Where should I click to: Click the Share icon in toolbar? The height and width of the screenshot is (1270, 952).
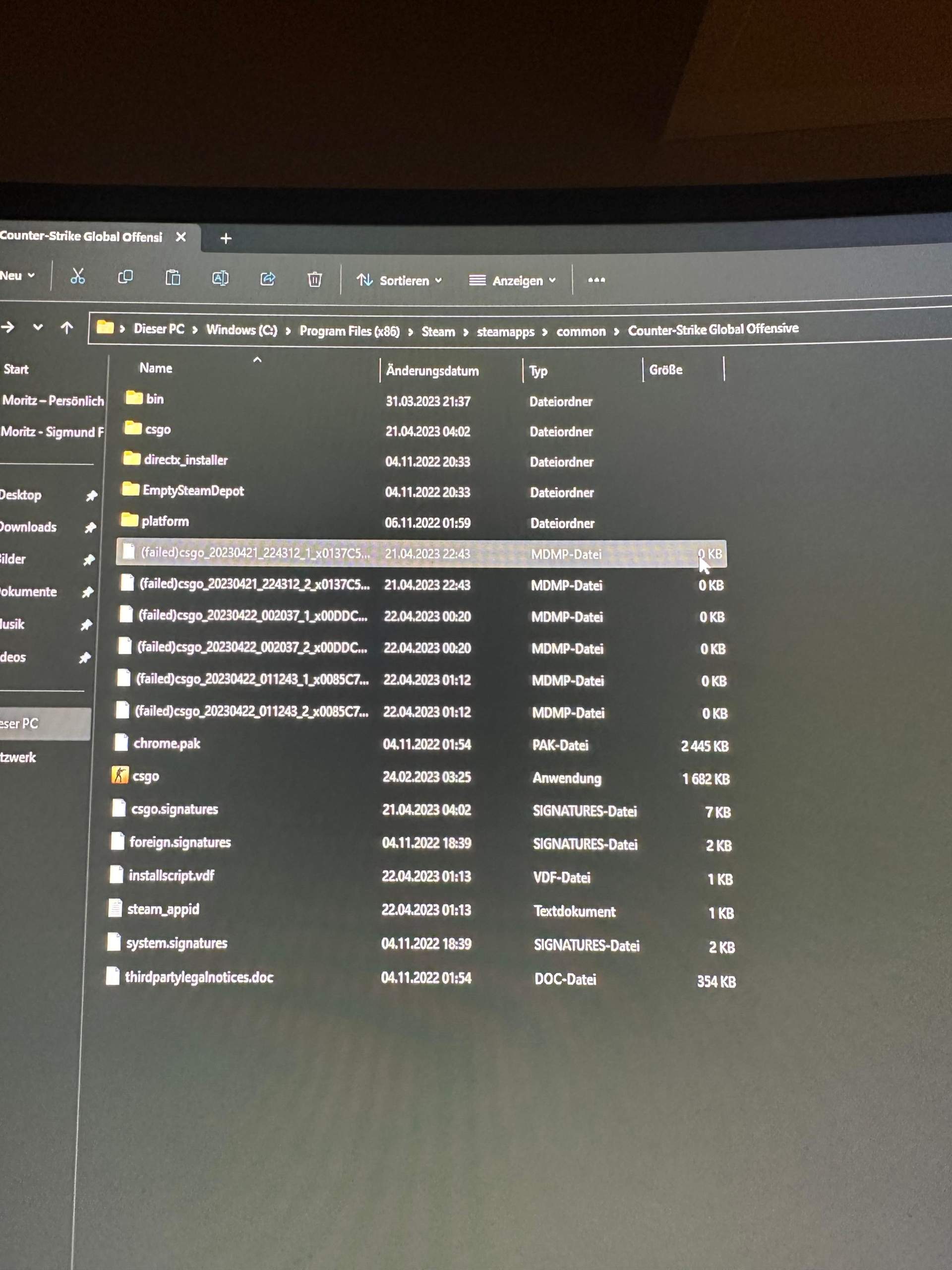[267, 279]
